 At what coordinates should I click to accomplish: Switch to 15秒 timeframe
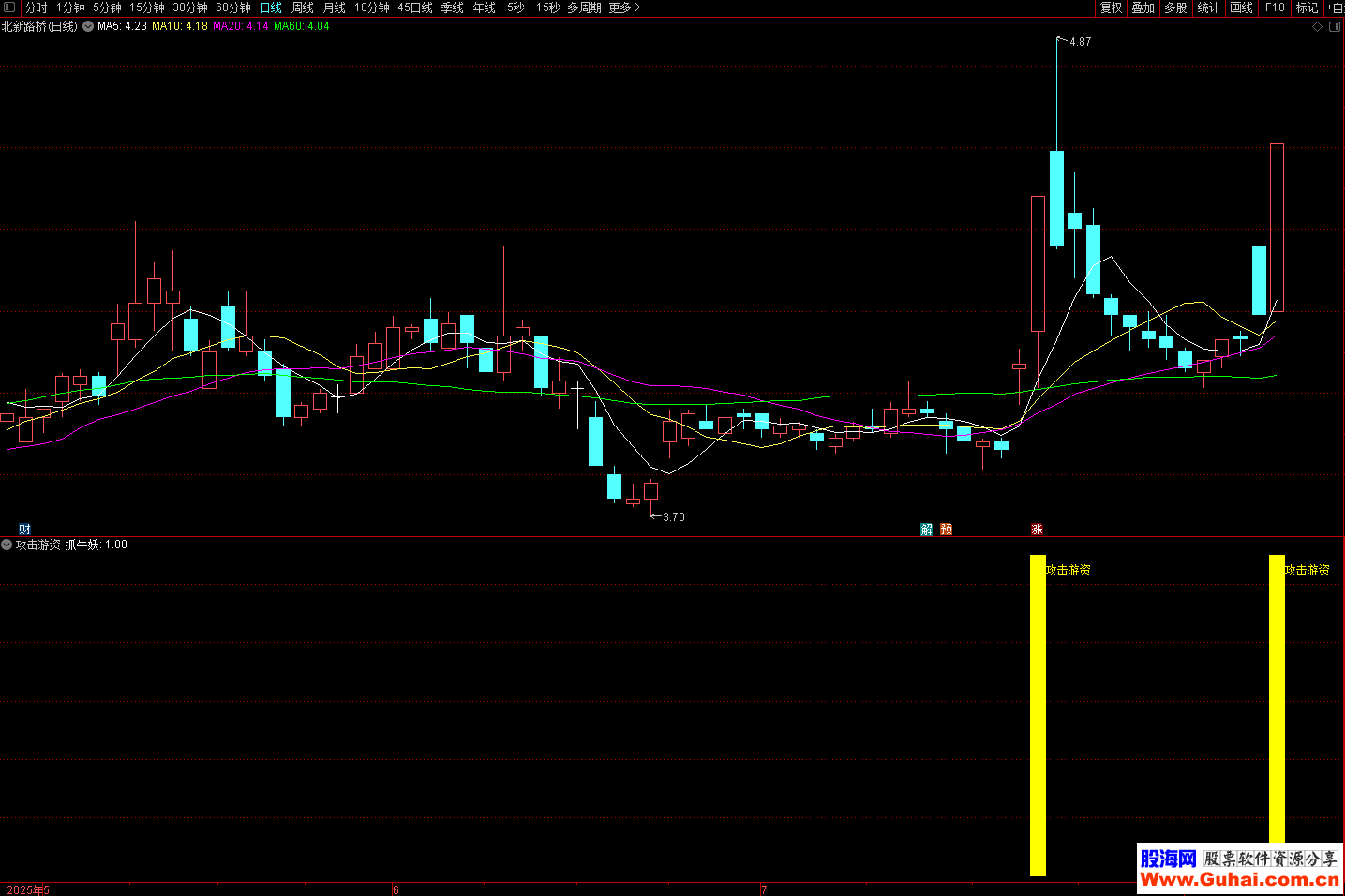tap(548, 7)
